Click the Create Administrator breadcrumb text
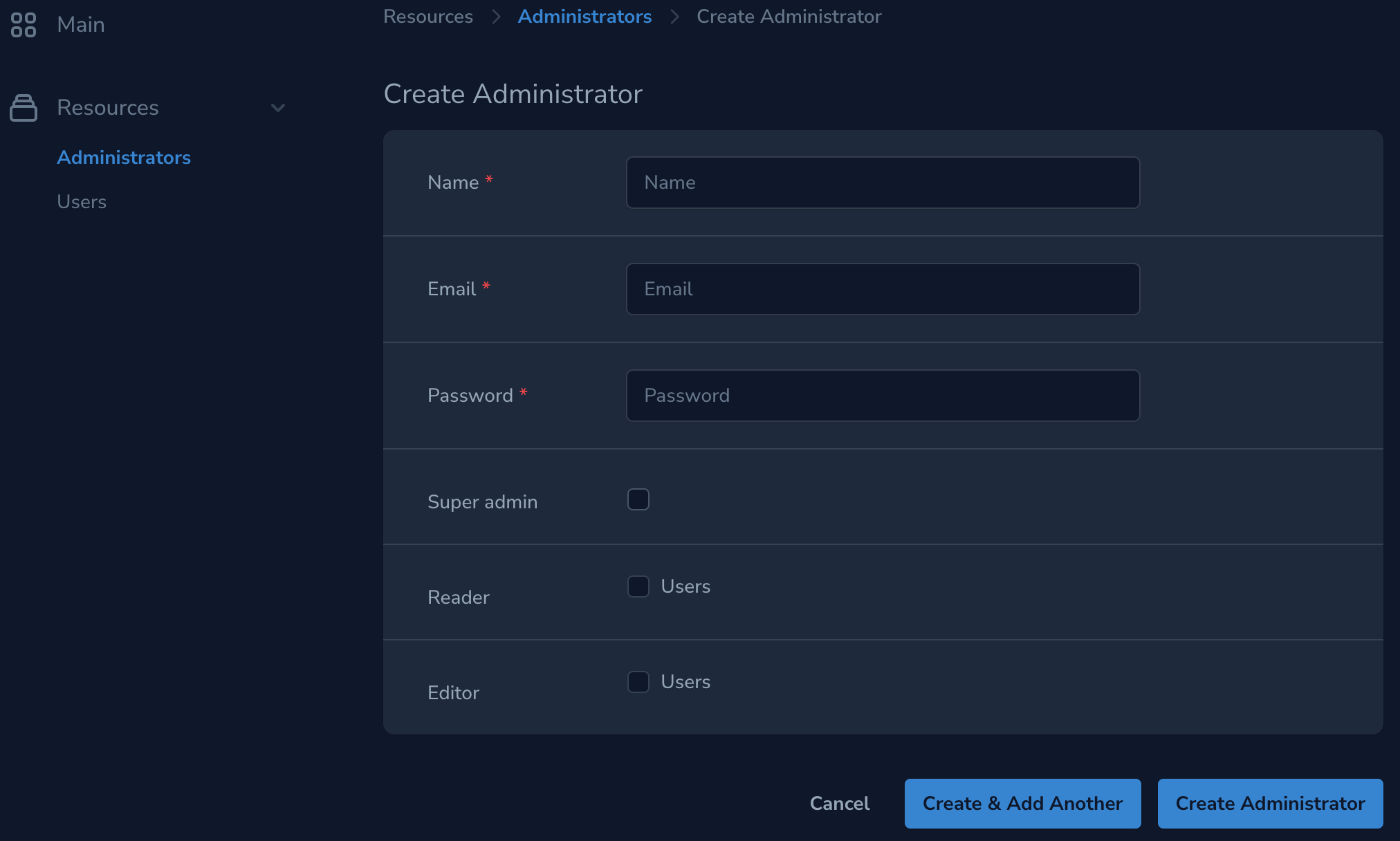Image resolution: width=1400 pixels, height=841 pixels. 789,17
